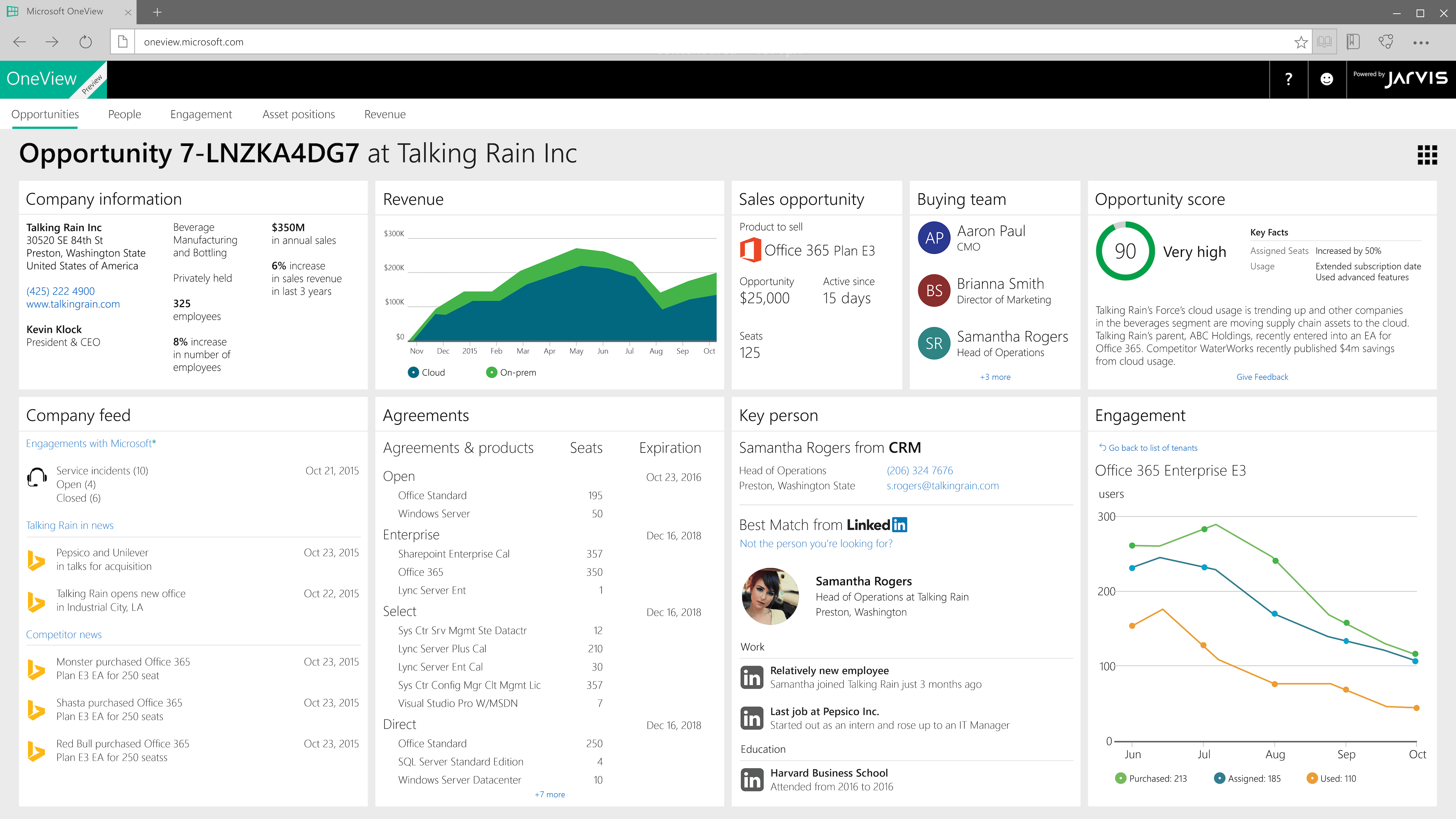The image size is (1456, 819).
Task: Click Aaron Paul's AP avatar
Action: point(934,238)
